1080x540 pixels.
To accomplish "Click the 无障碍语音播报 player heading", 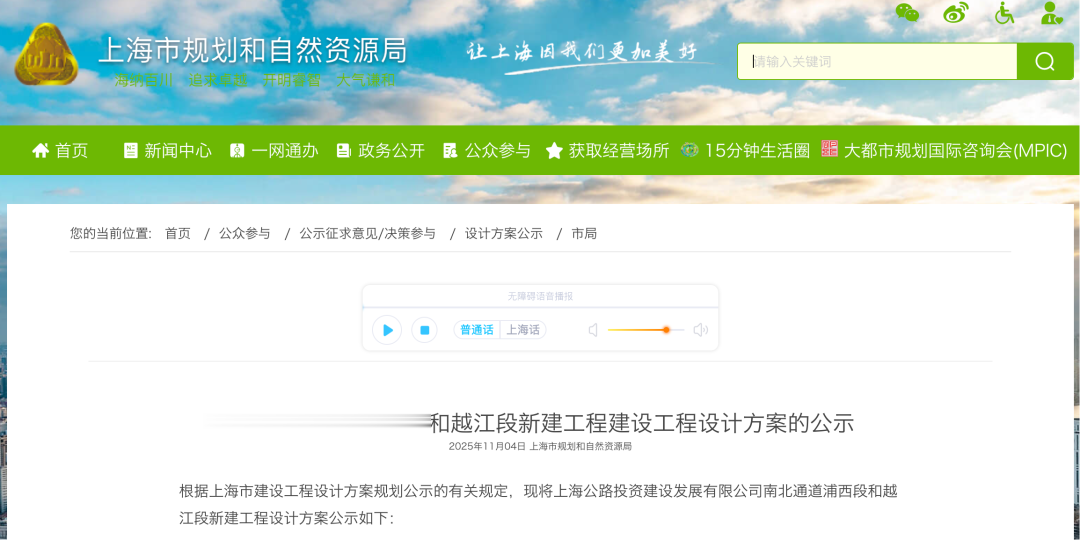I will pos(540,296).
